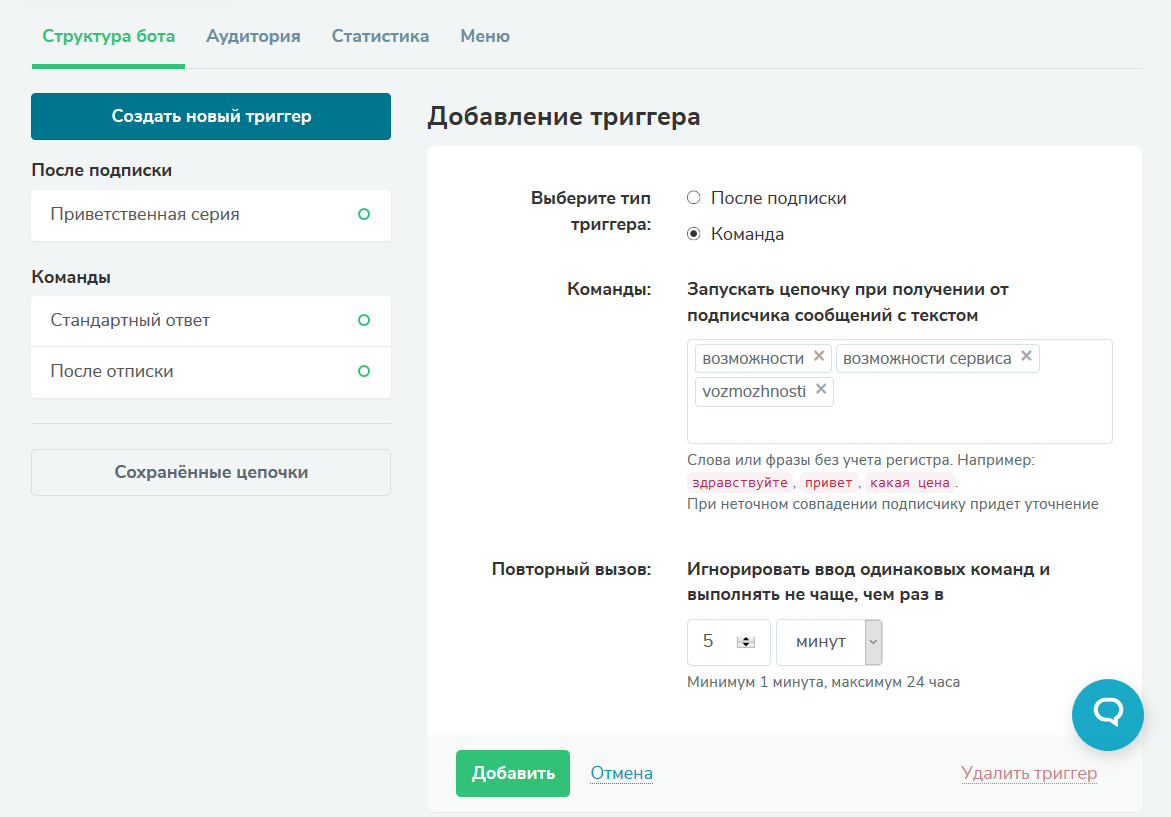Toggle status circle of Стандартный ответ
This screenshot has width=1171, height=817.
pos(364,320)
